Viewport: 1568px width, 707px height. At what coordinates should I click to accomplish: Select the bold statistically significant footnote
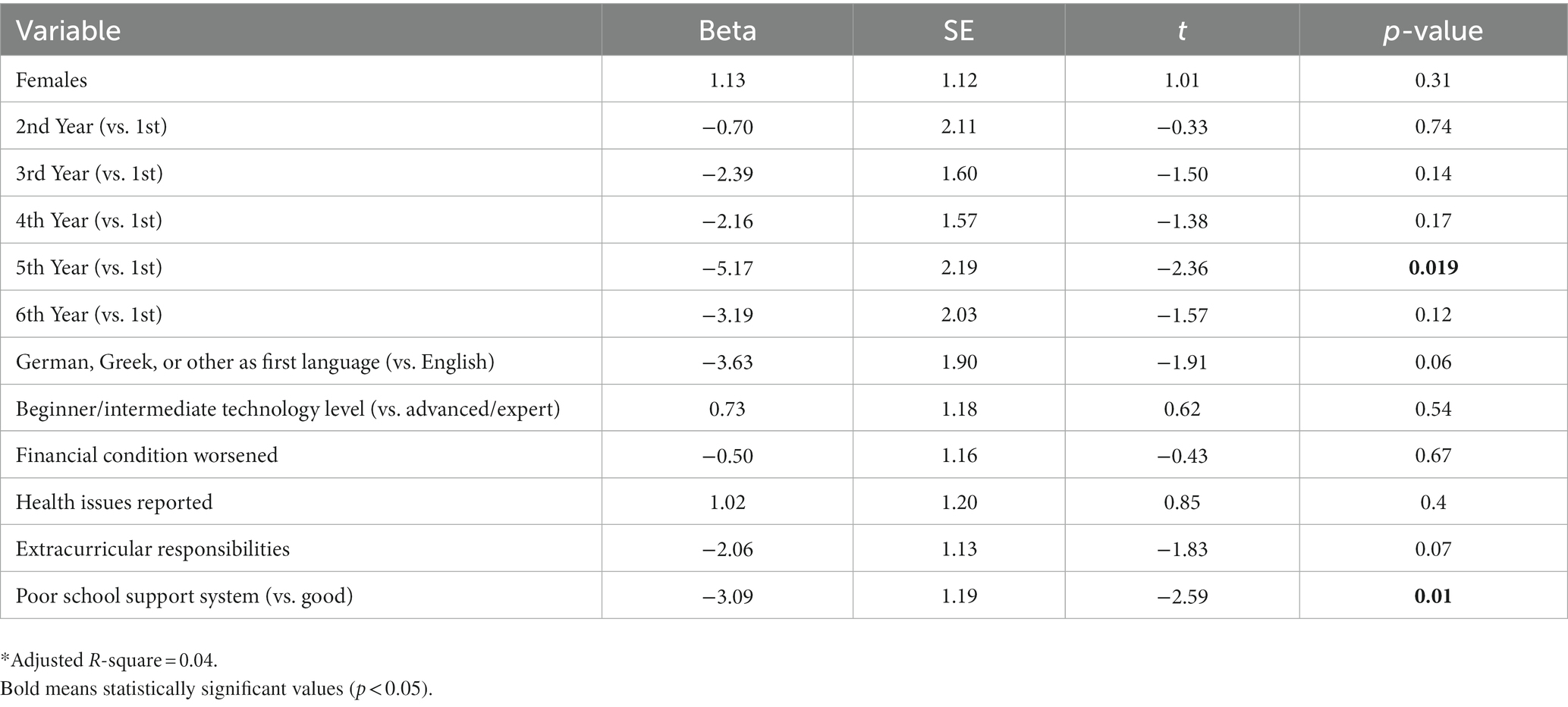[x=216, y=689]
